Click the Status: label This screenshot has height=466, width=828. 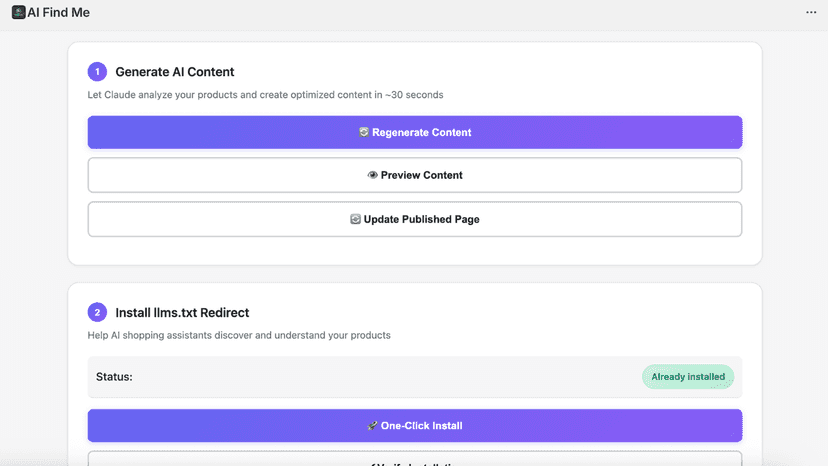(x=114, y=377)
